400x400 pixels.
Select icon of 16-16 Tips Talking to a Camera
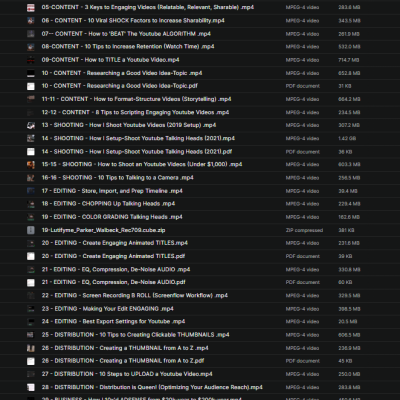[31, 178]
